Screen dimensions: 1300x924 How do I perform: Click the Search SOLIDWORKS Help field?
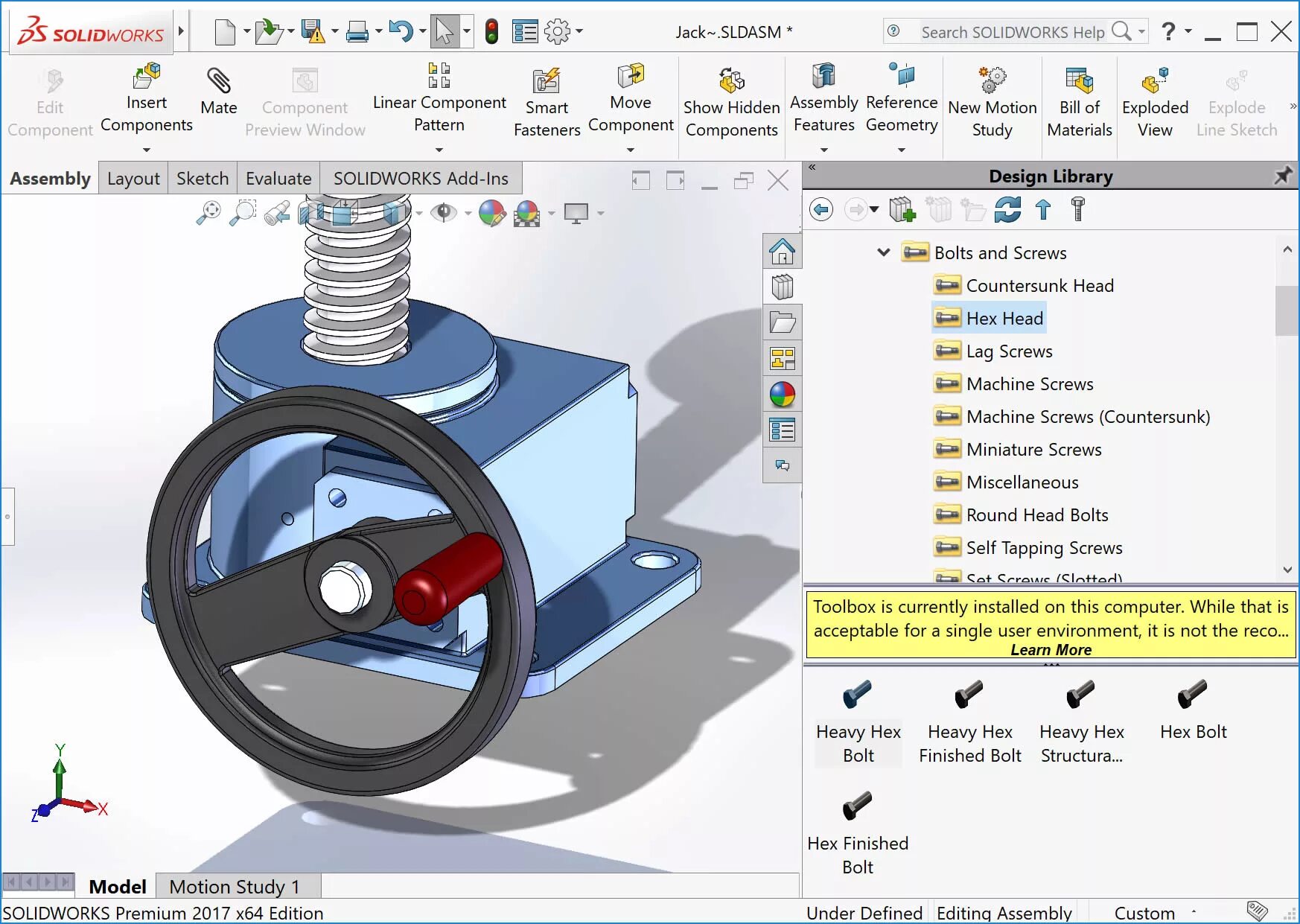coord(1013,32)
